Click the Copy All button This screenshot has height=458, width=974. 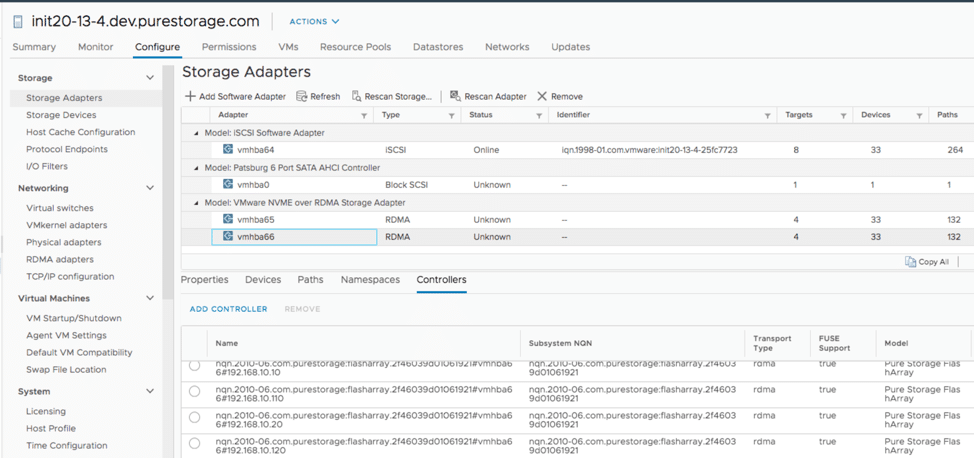coord(927,262)
